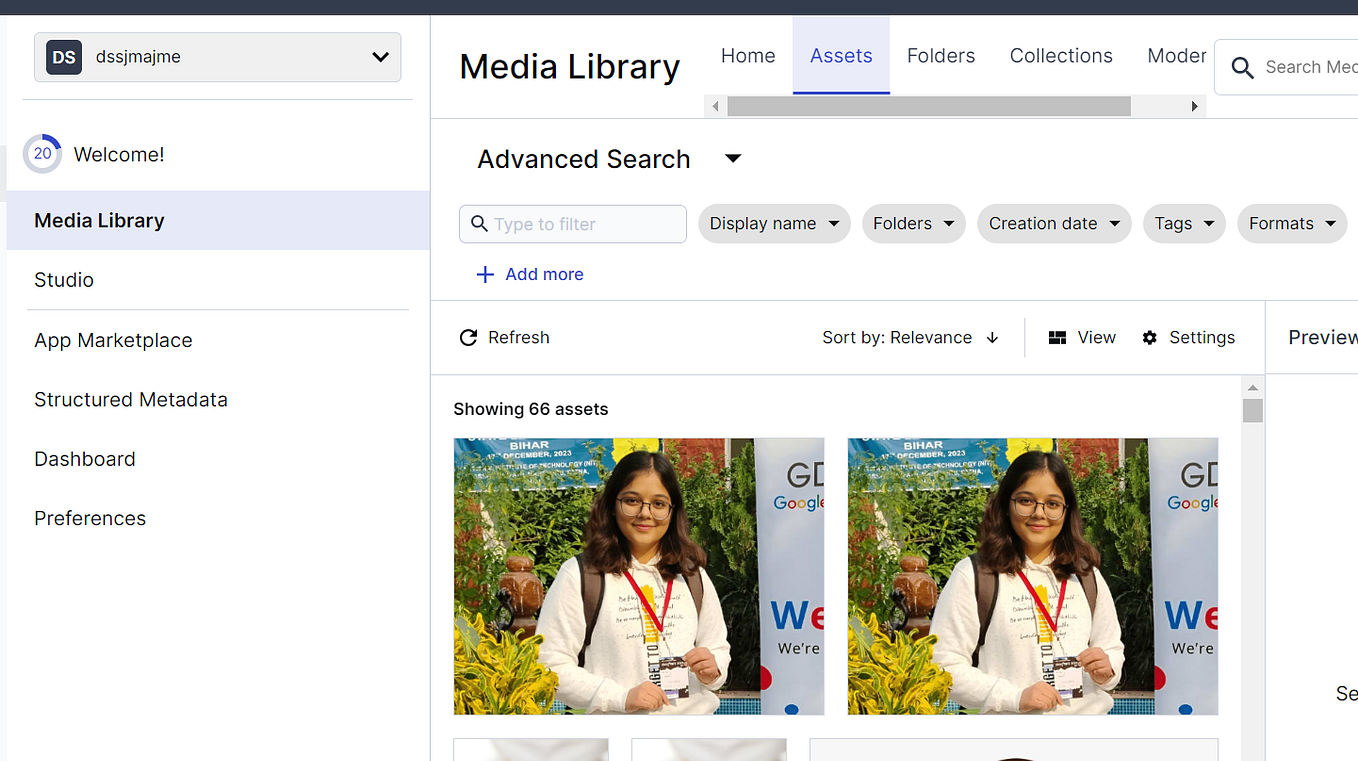This screenshot has height=761, width=1358.
Task: Click the DS account avatar badge
Action: coord(63,57)
